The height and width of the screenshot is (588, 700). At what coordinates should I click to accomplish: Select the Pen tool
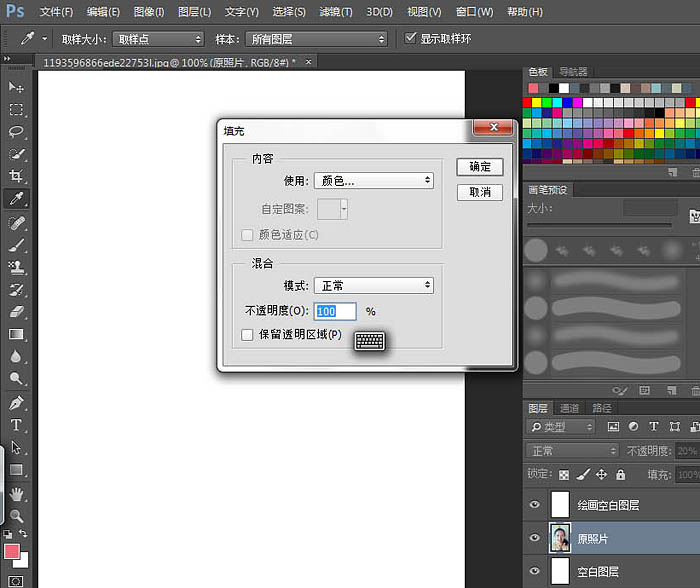point(16,402)
